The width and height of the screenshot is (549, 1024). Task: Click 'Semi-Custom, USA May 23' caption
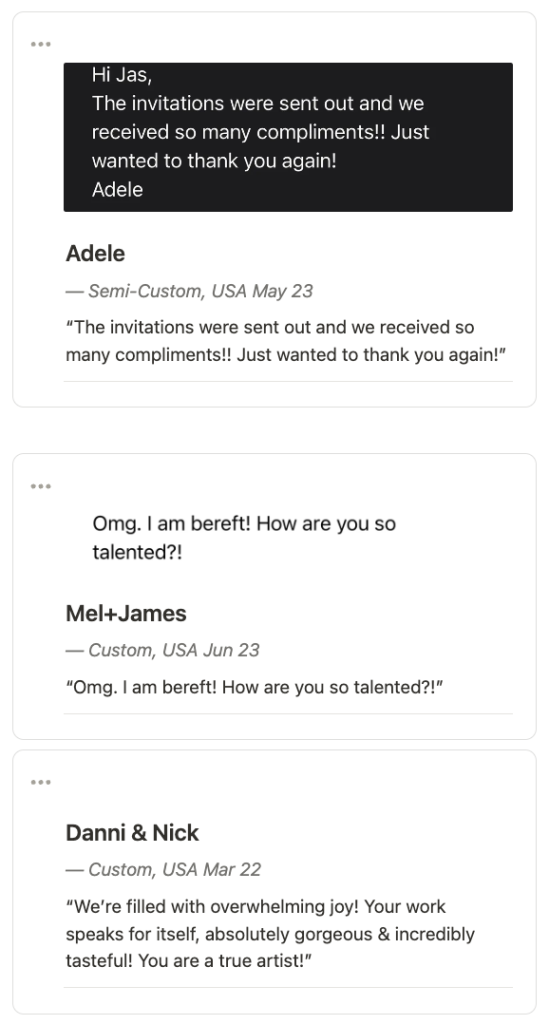click(x=189, y=291)
